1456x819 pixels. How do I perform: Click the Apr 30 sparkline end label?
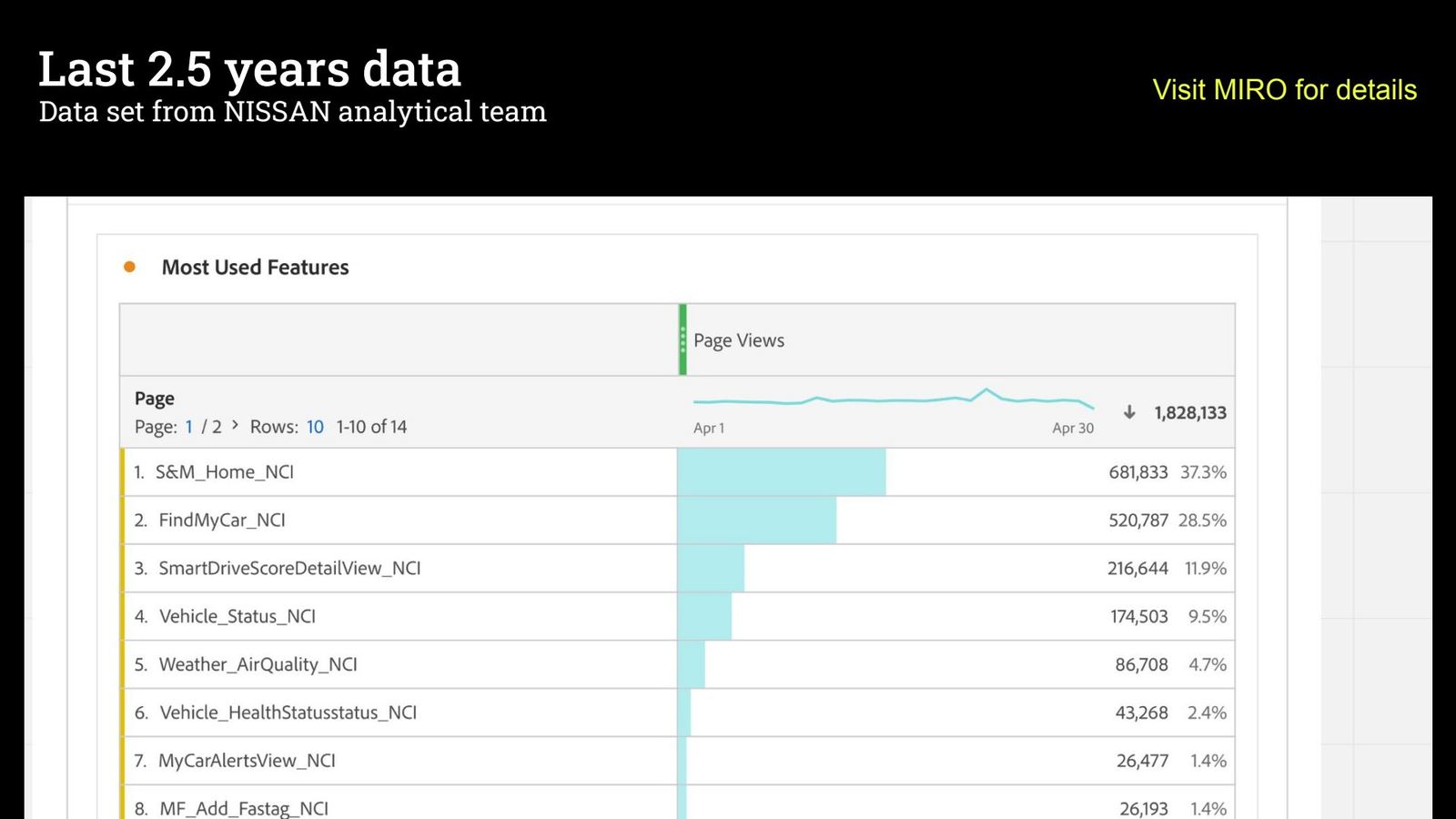pos(1073,429)
